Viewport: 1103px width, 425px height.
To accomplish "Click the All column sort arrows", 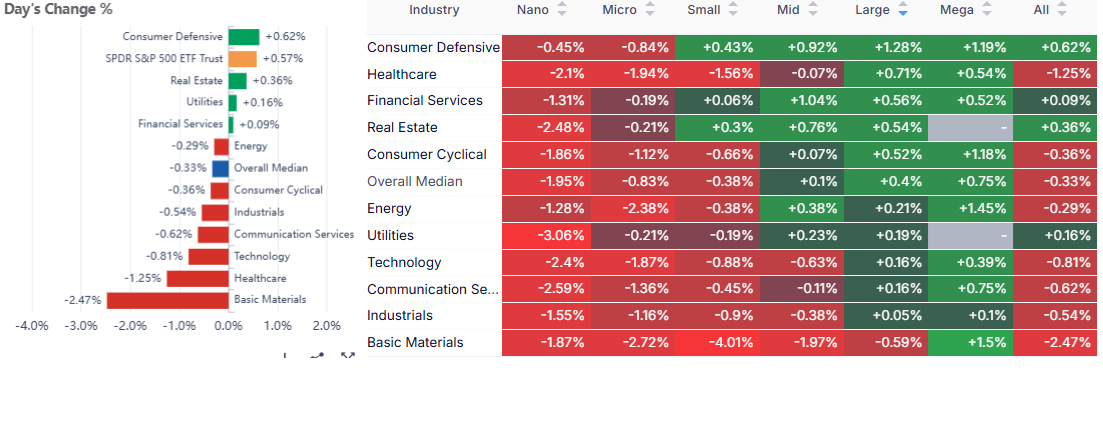I will point(1062,10).
